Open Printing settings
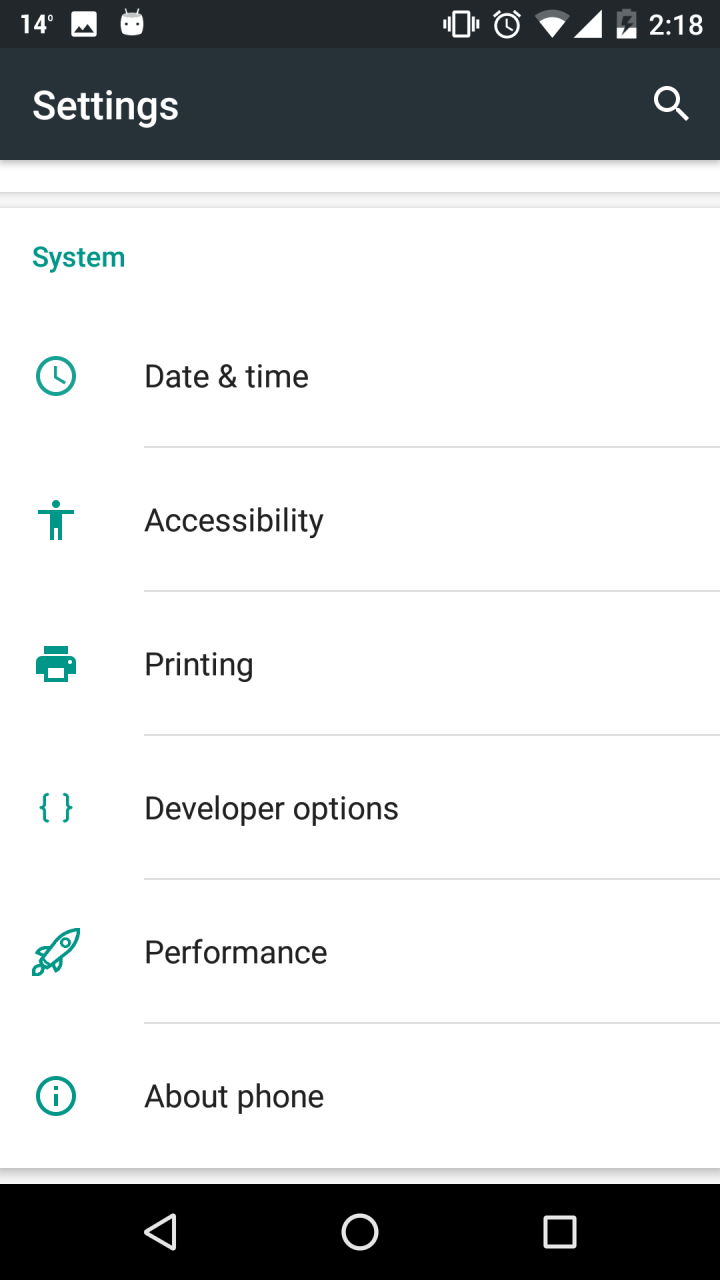The height and width of the screenshot is (1280, 720). [x=360, y=664]
